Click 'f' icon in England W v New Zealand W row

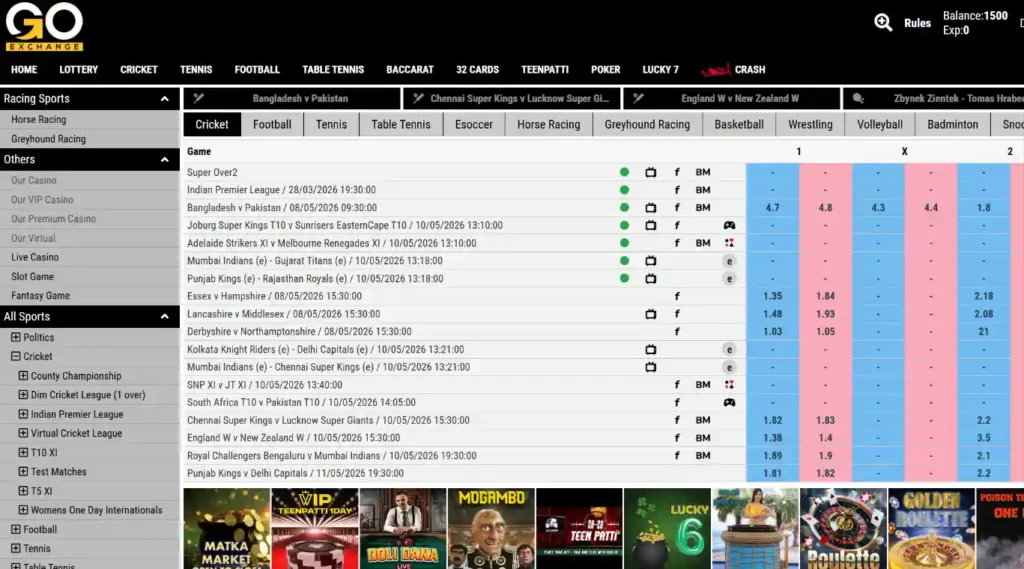[x=677, y=438]
